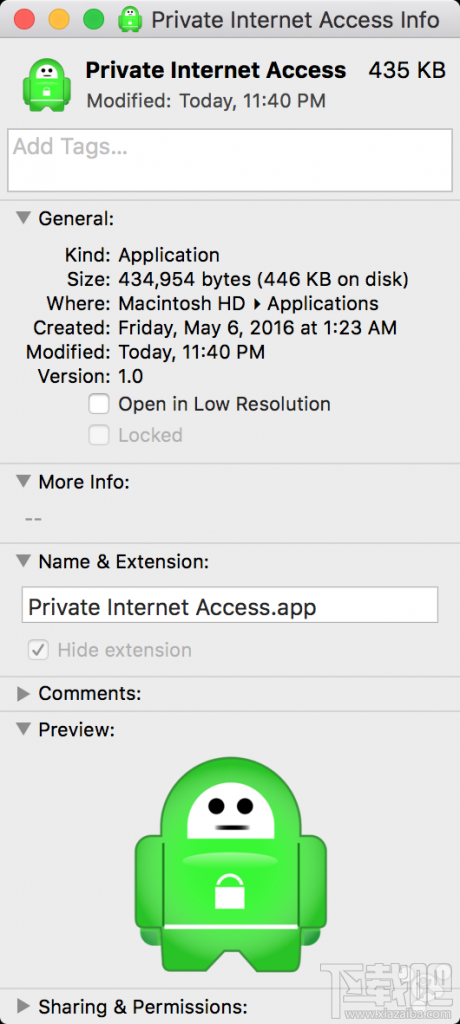Click the title bar proxy app icon
Image resolution: width=460 pixels, height=1024 pixels.
(x=130, y=19)
